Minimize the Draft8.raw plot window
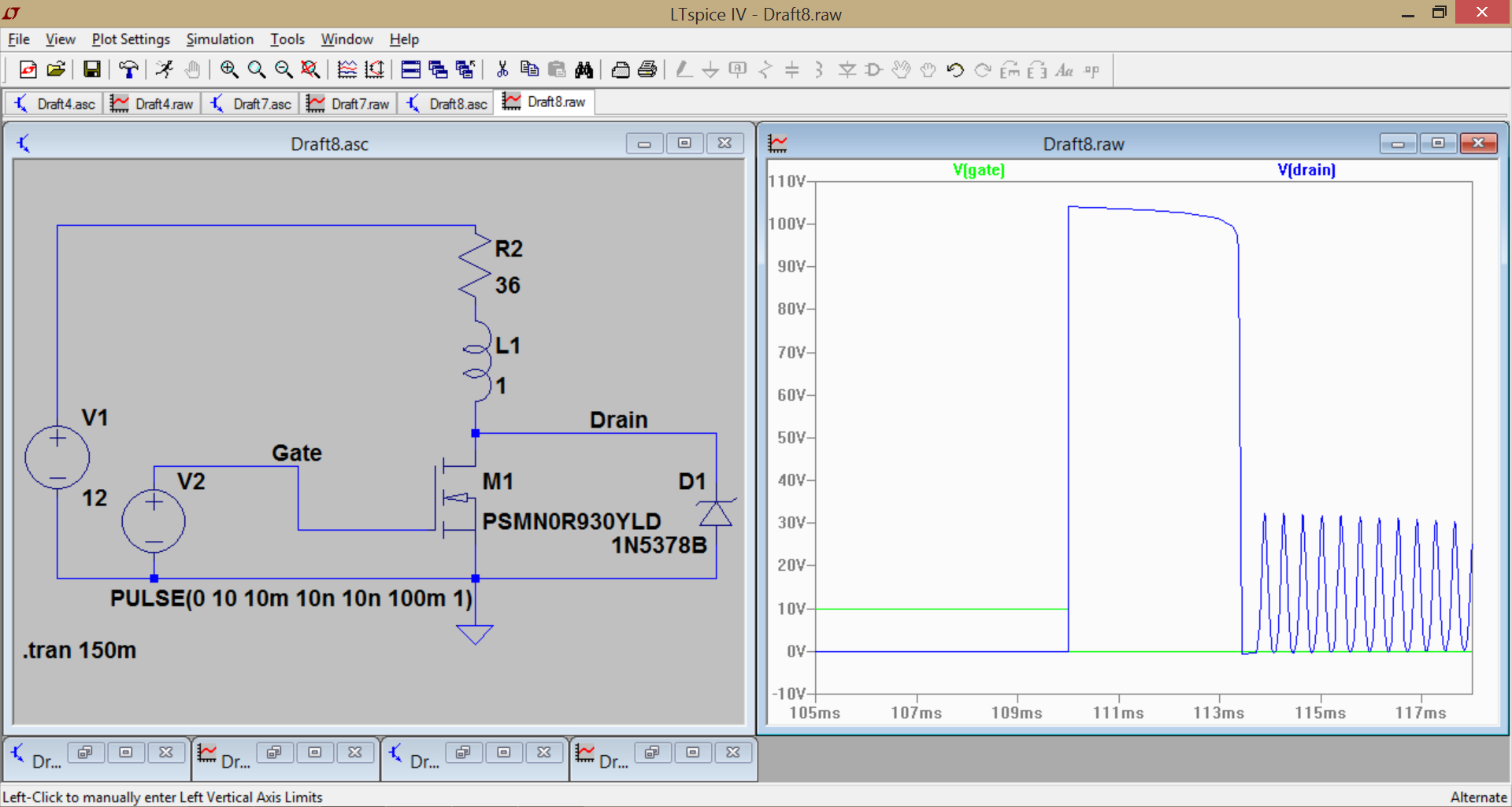This screenshot has width=1512, height=807. pos(1398,143)
